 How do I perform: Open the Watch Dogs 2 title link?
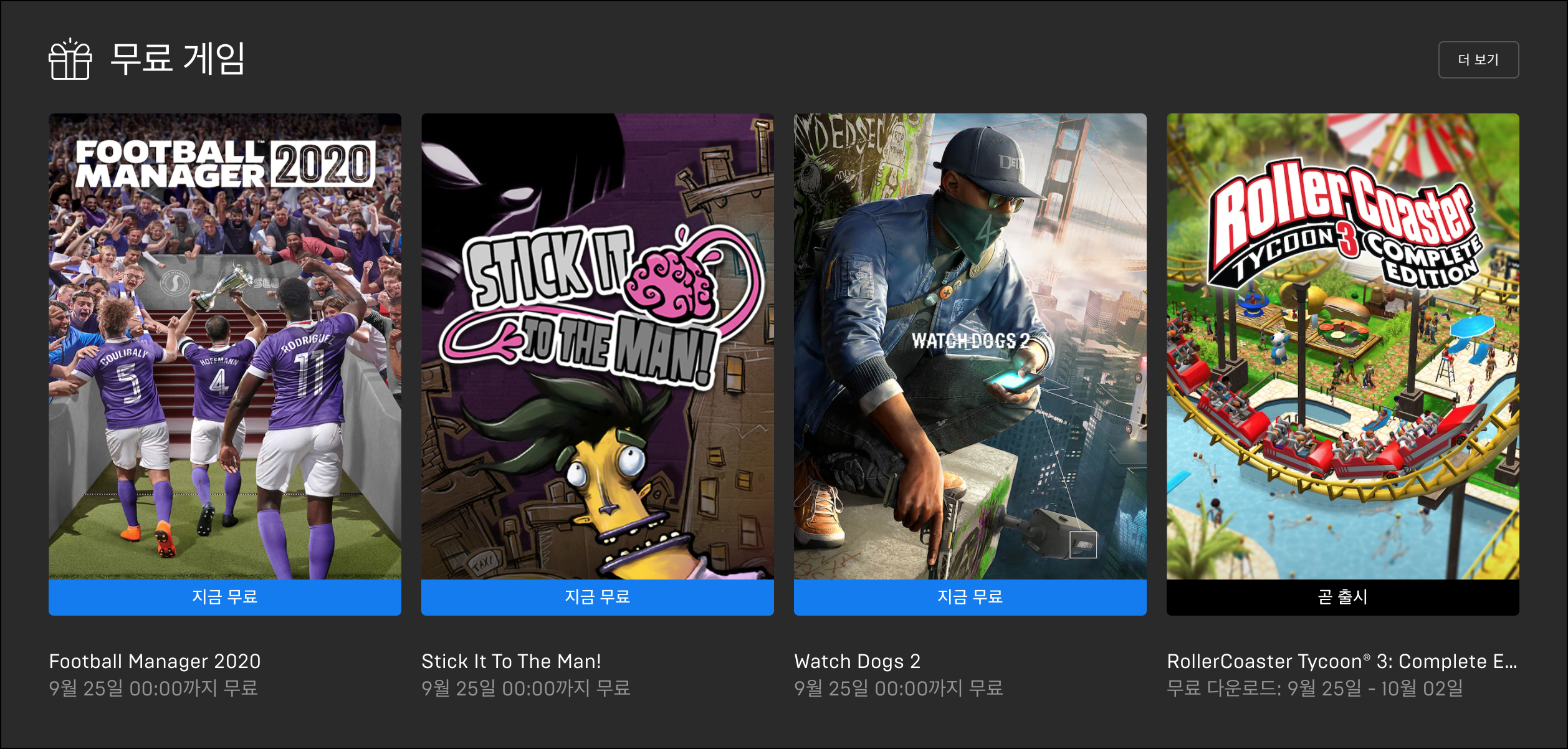tap(857, 661)
